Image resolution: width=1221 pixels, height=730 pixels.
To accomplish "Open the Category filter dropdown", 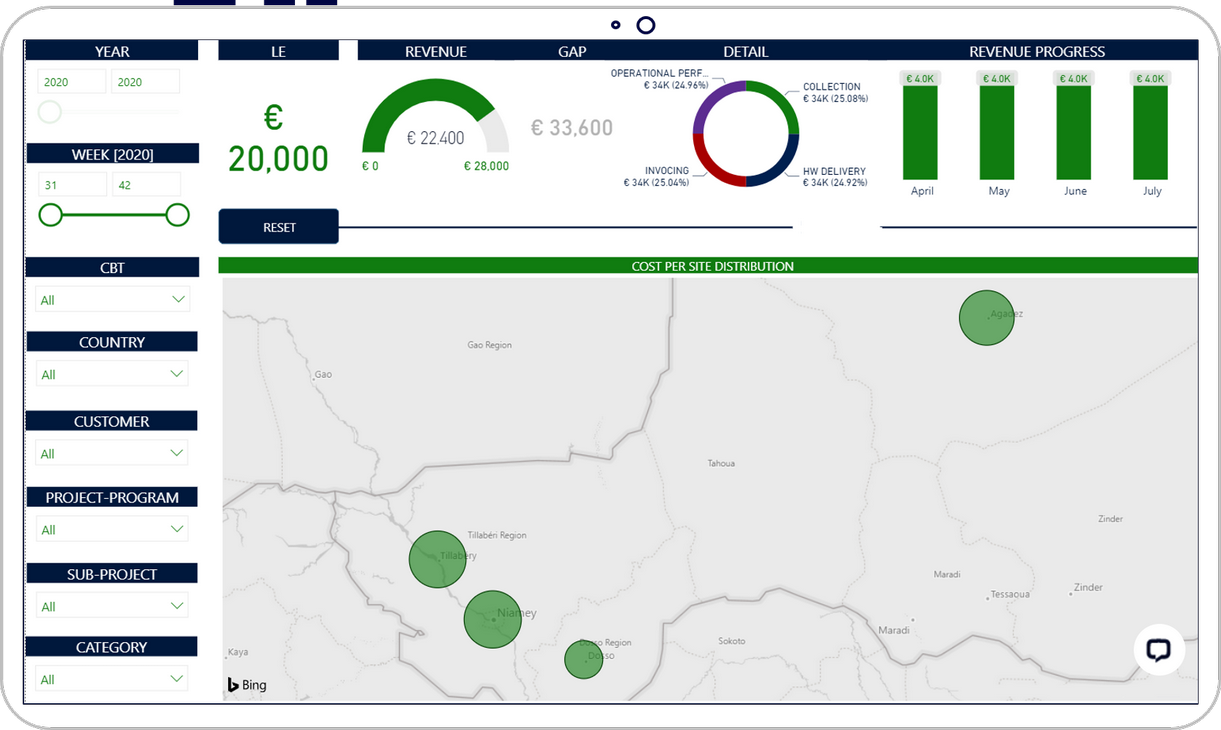I will 112,679.
